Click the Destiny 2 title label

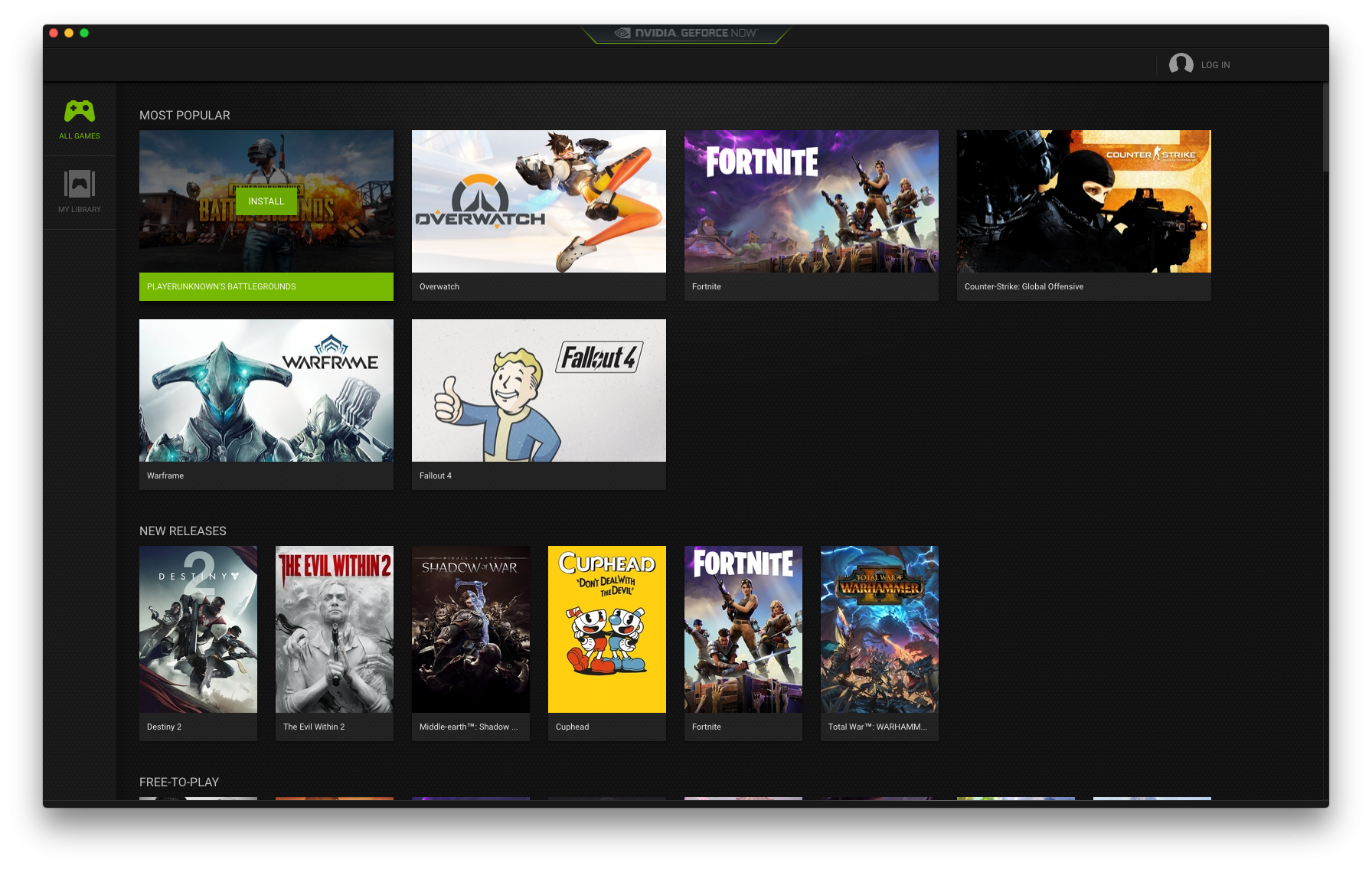164,727
